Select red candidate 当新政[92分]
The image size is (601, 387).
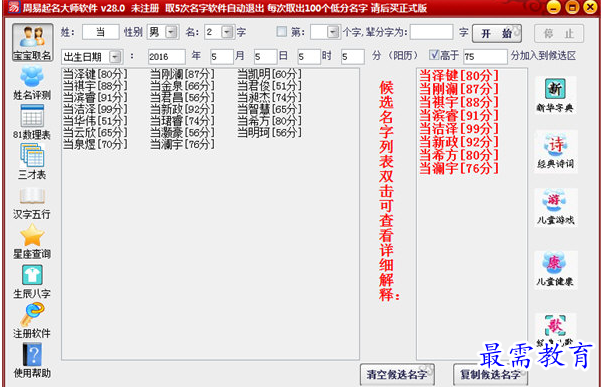click(x=459, y=142)
